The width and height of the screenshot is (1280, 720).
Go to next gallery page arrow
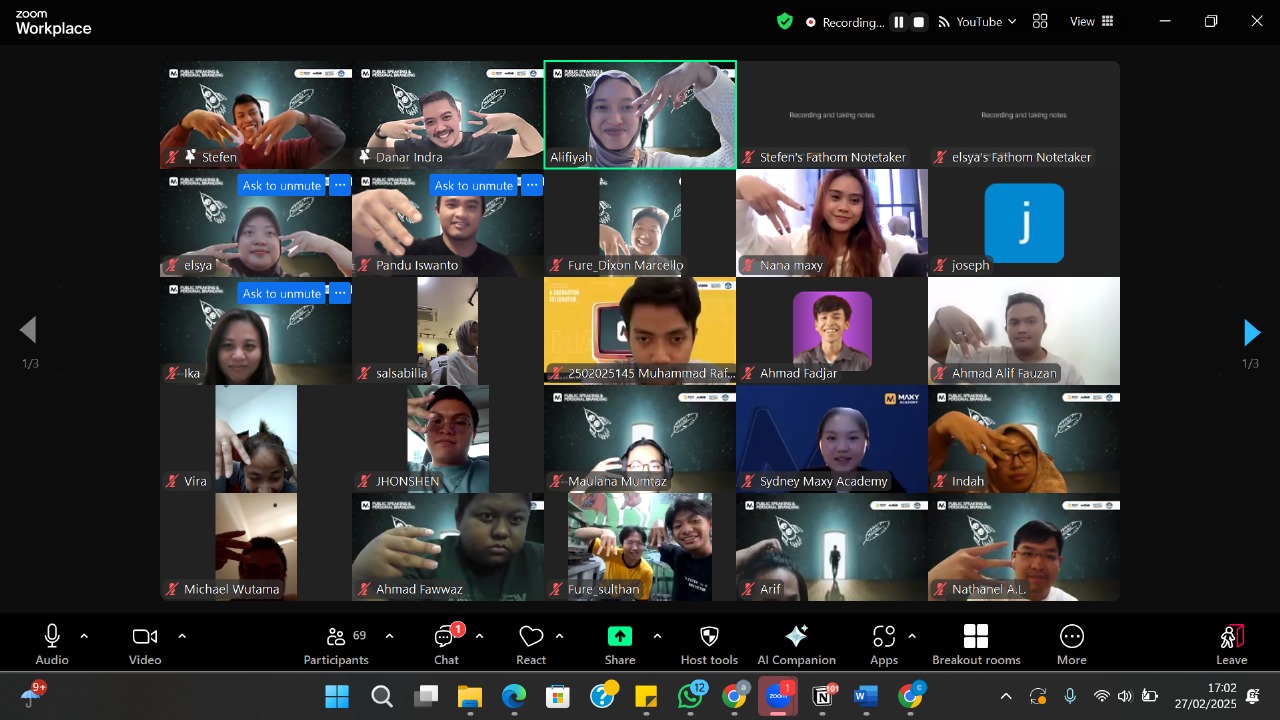[1251, 332]
